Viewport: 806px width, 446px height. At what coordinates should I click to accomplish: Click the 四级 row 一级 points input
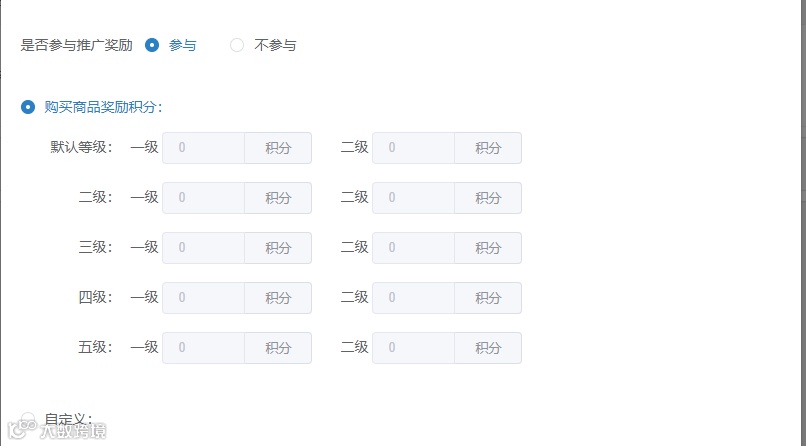[x=204, y=298]
